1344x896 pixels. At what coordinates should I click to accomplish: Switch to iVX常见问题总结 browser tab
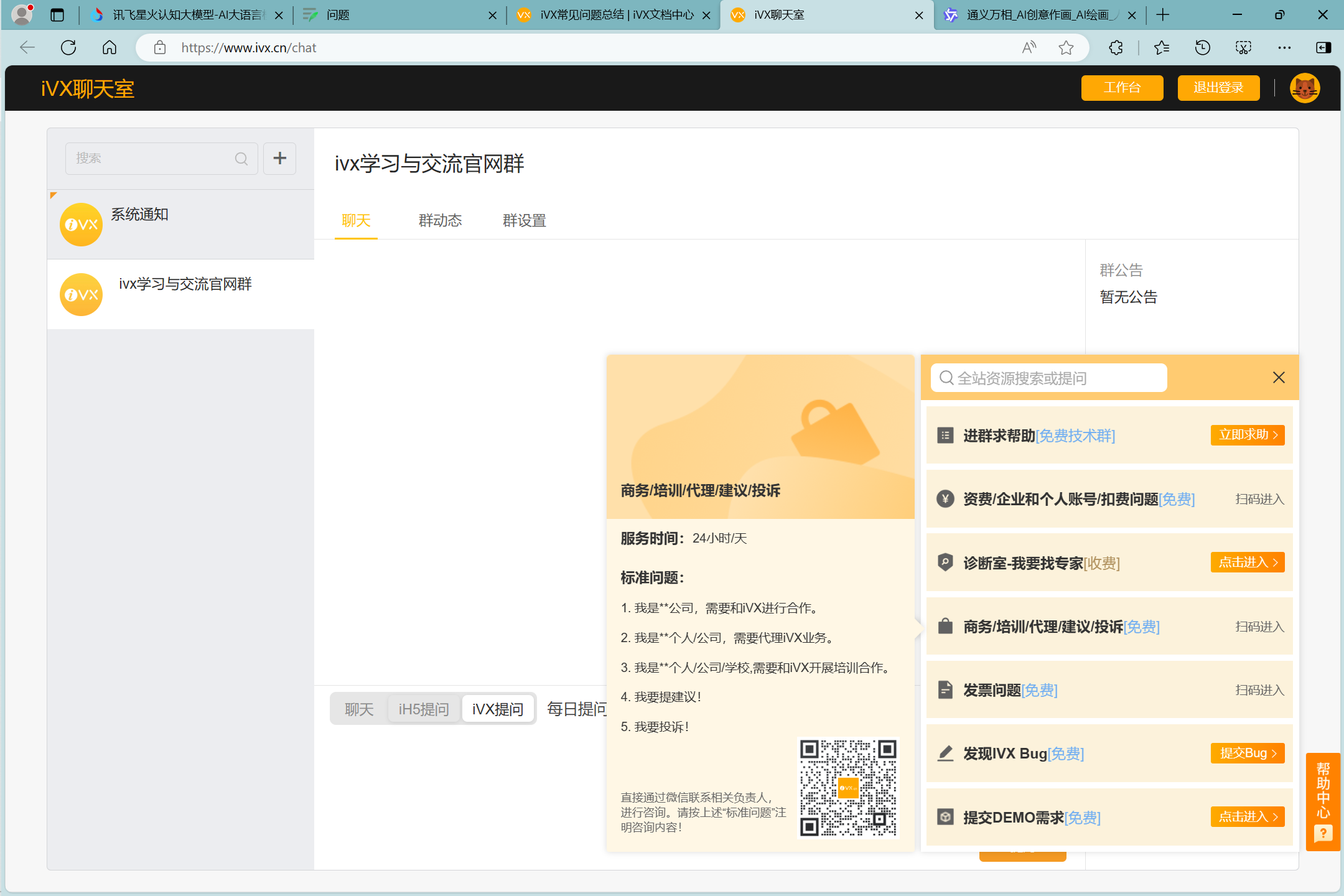[612, 15]
